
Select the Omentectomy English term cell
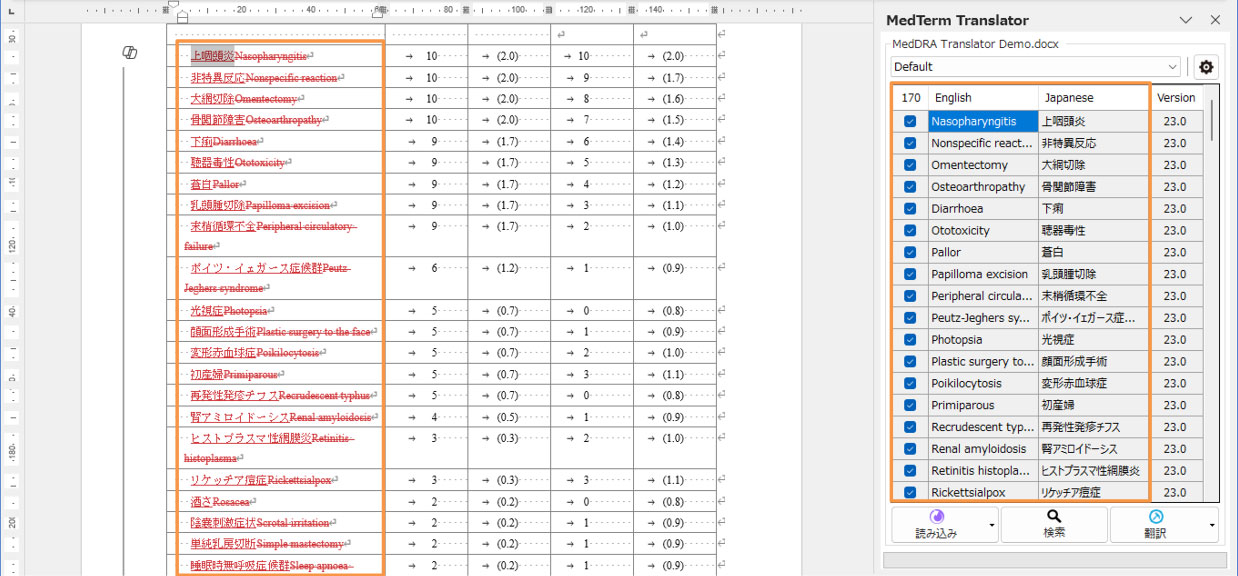coord(982,165)
